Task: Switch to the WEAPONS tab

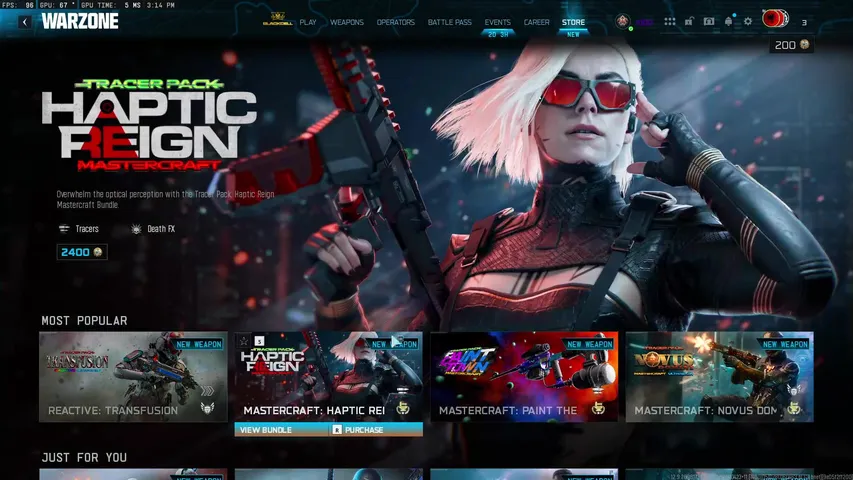Action: pyautogui.click(x=347, y=22)
